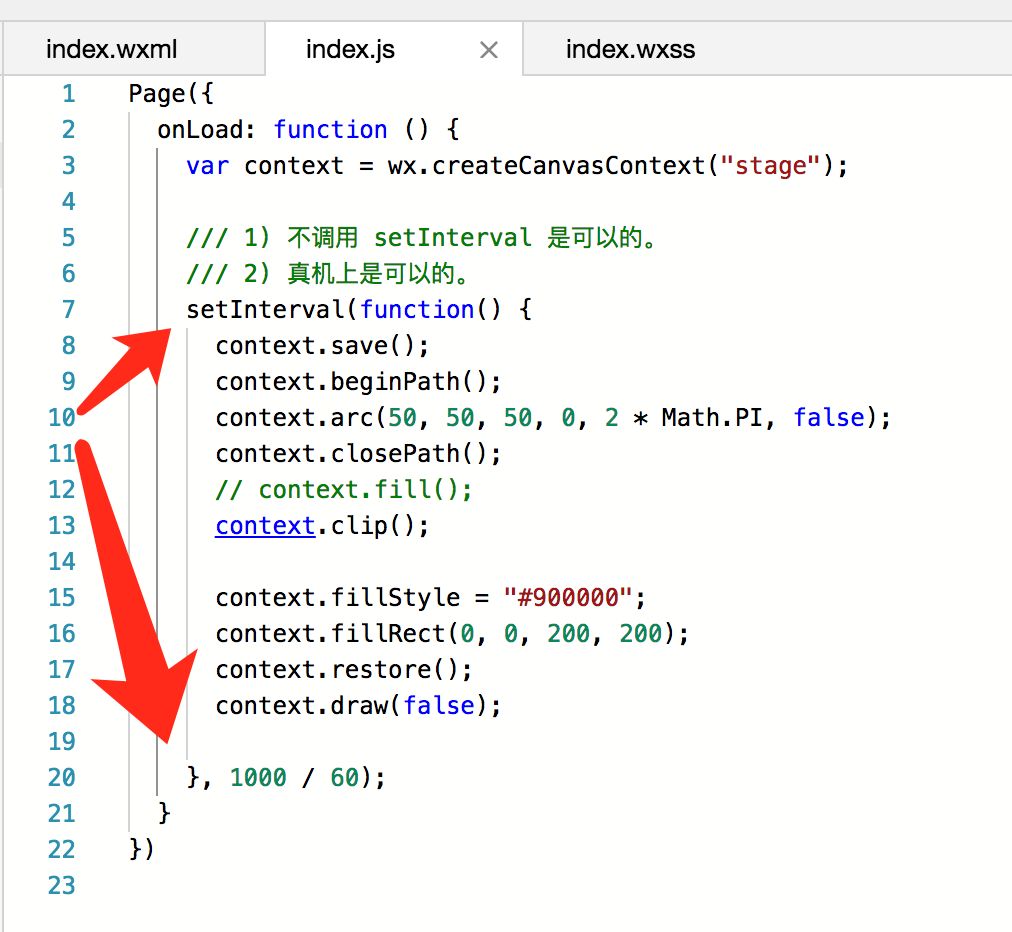Click line number 23 in gutter
This screenshot has height=932, width=1012.
pos(62,886)
